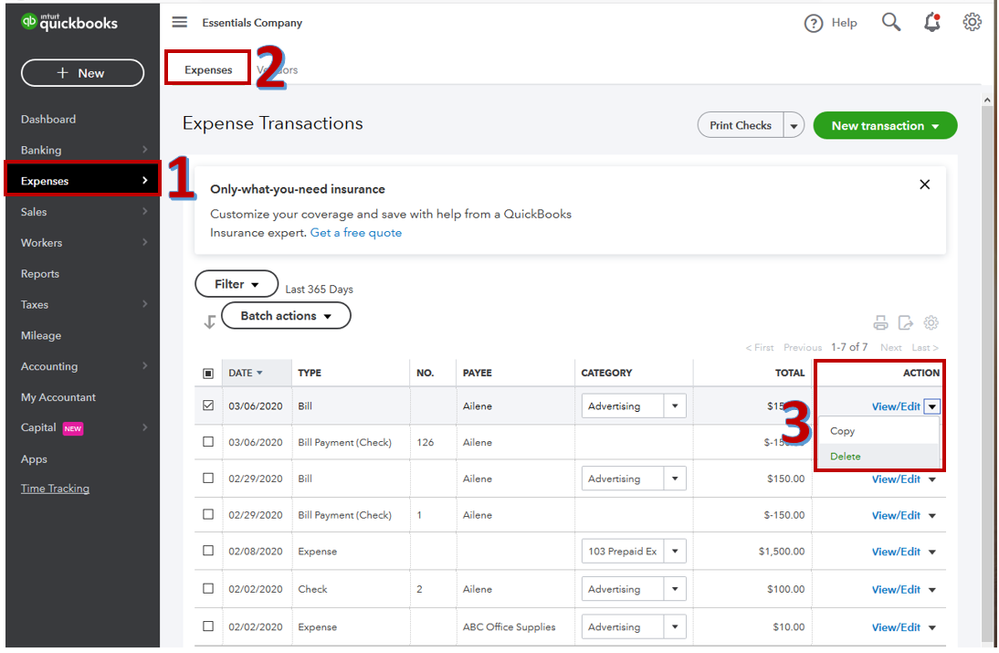Choose Delete from the action menu

(x=878, y=456)
